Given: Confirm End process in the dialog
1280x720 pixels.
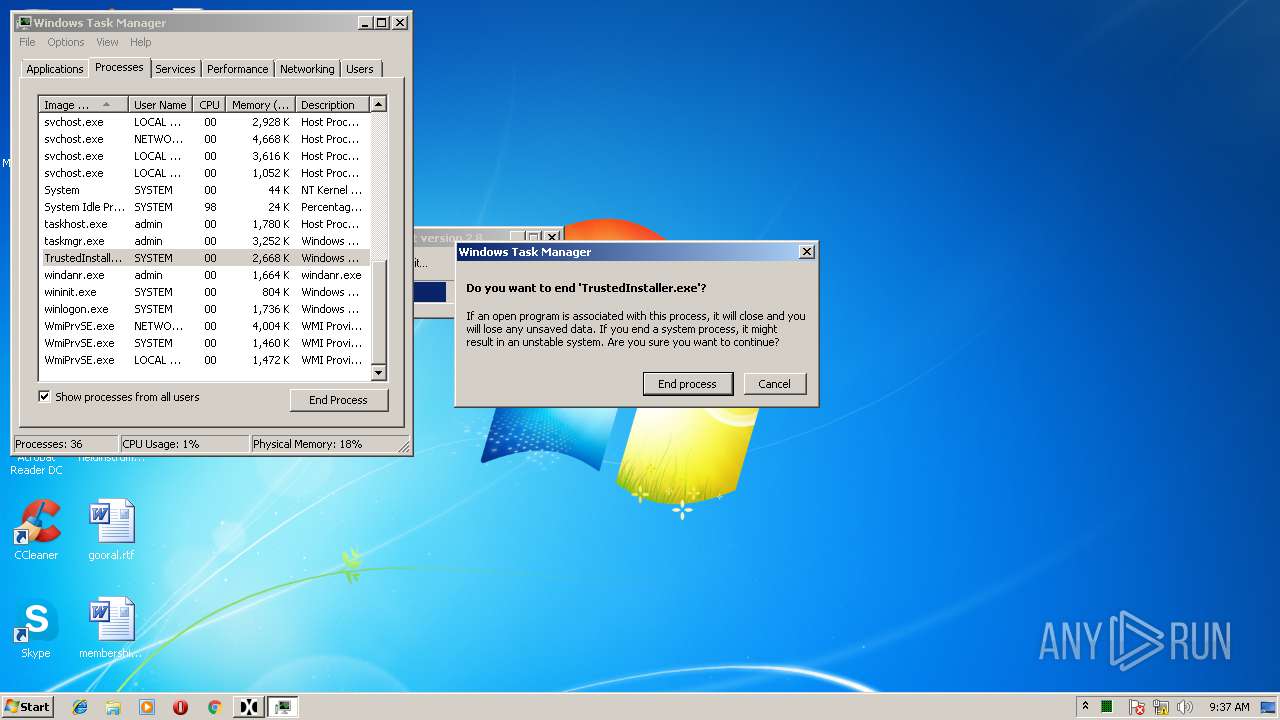Looking at the screenshot, I should tap(687, 384).
